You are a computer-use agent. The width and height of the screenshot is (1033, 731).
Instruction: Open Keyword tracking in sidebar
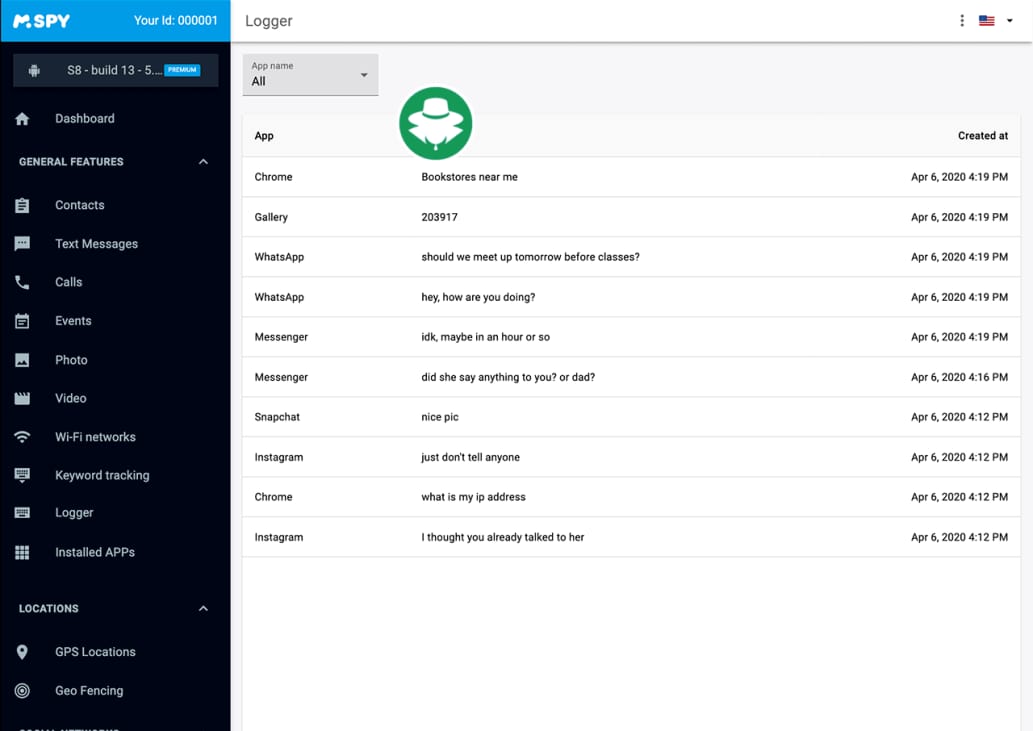[101, 475]
